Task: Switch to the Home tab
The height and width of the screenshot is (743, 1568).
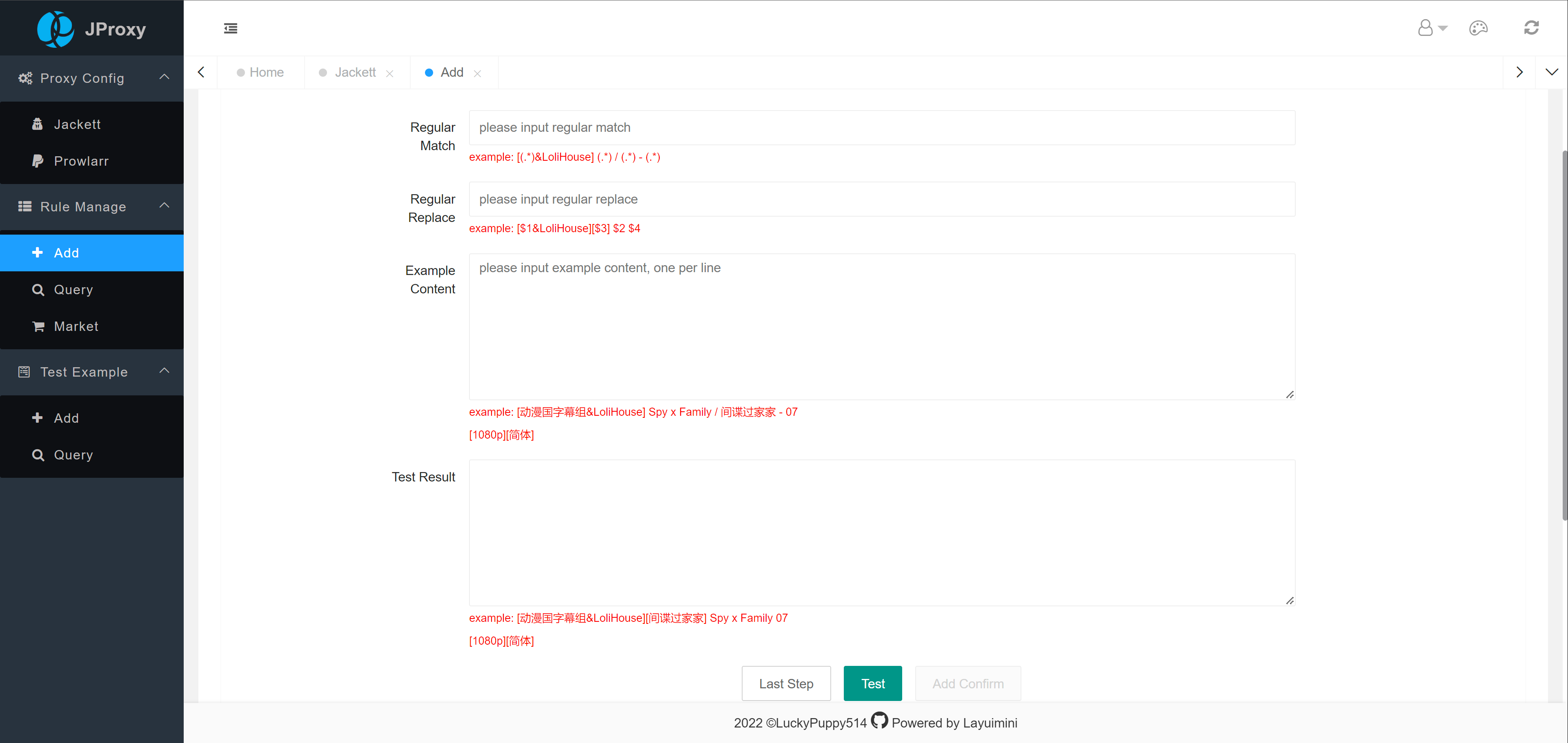Action: pos(266,72)
